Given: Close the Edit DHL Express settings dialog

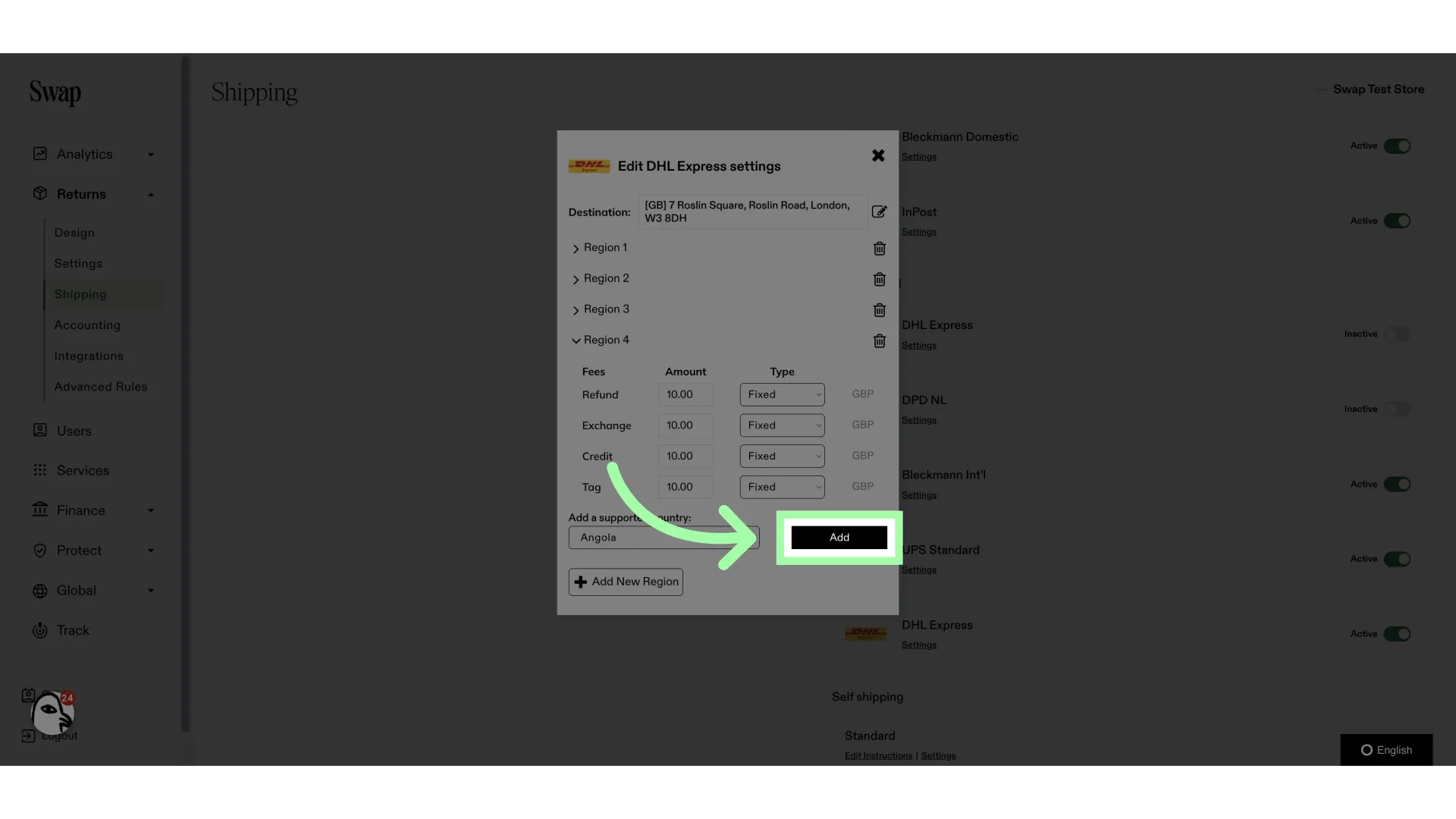Looking at the screenshot, I should click(x=878, y=155).
